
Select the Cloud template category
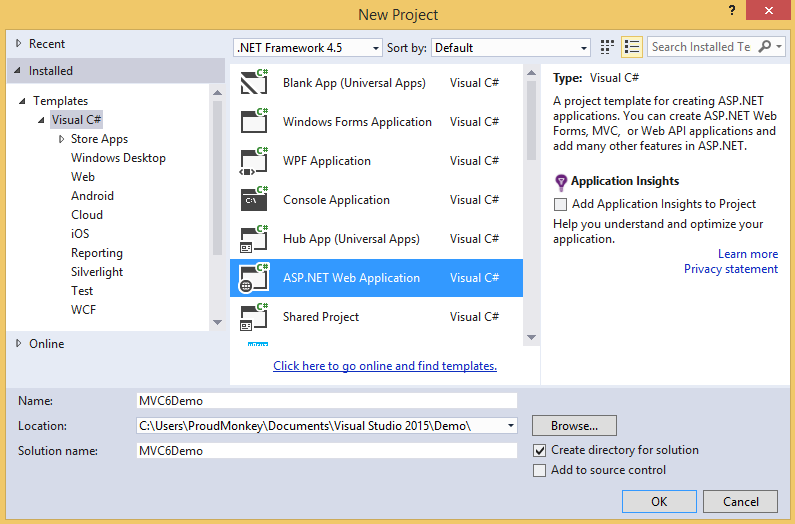click(x=87, y=215)
